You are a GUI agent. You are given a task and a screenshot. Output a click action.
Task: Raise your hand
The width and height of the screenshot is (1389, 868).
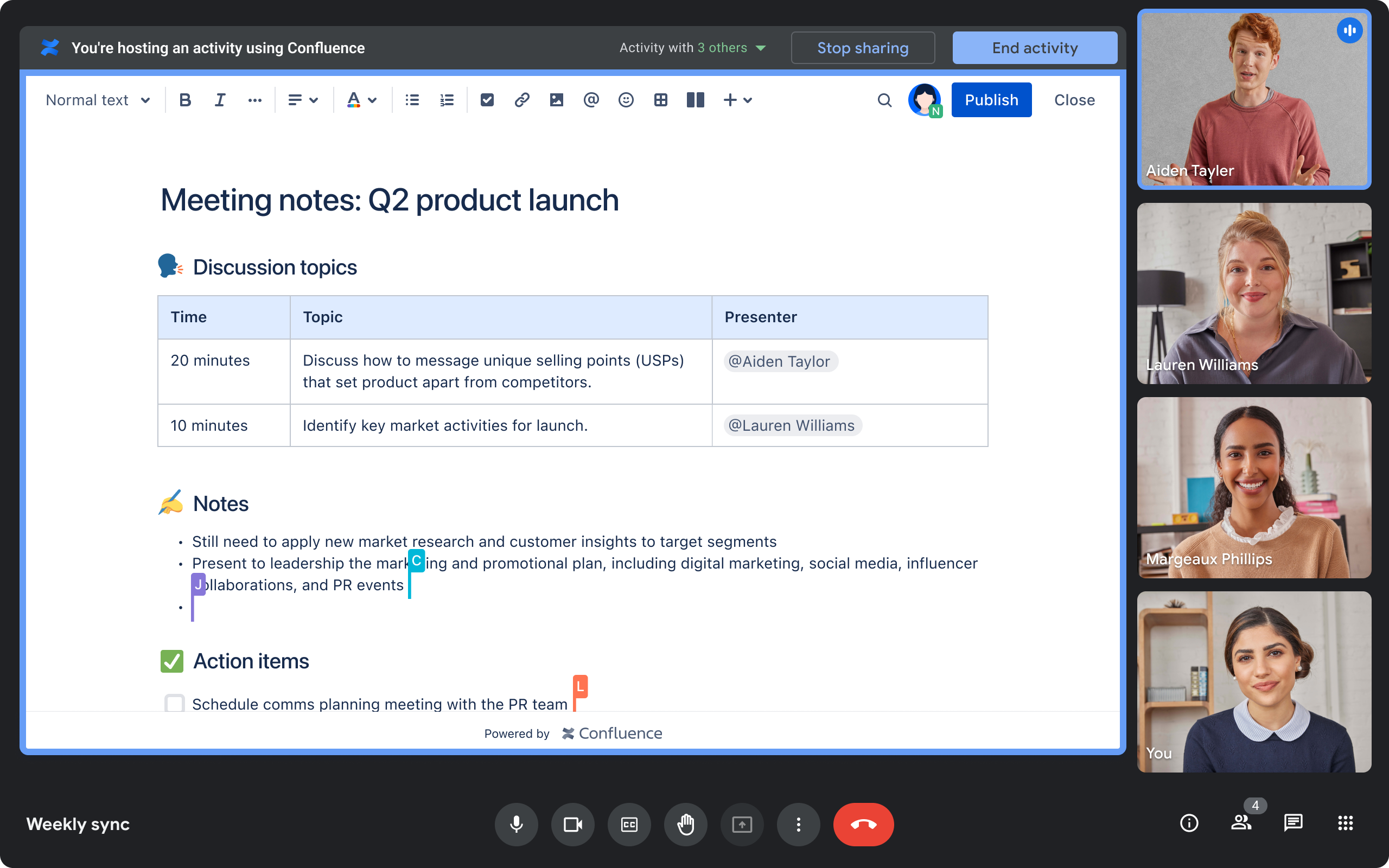pyautogui.click(x=685, y=825)
